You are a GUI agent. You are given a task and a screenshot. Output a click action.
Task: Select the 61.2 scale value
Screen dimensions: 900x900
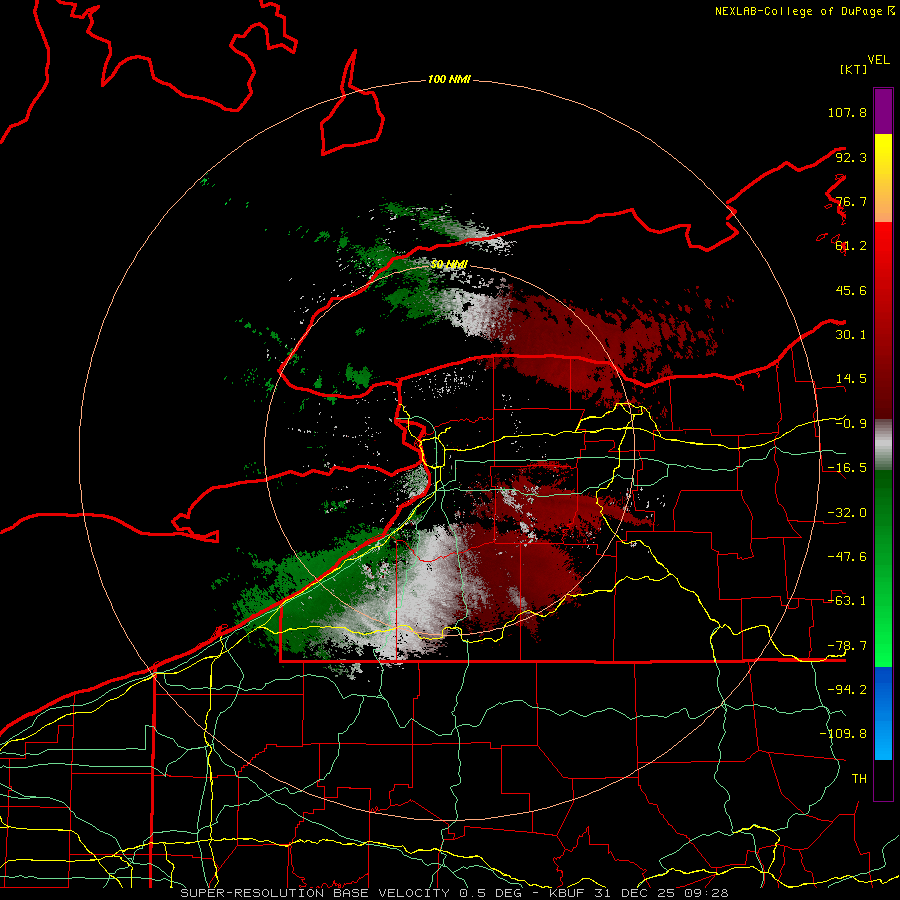[x=851, y=246]
